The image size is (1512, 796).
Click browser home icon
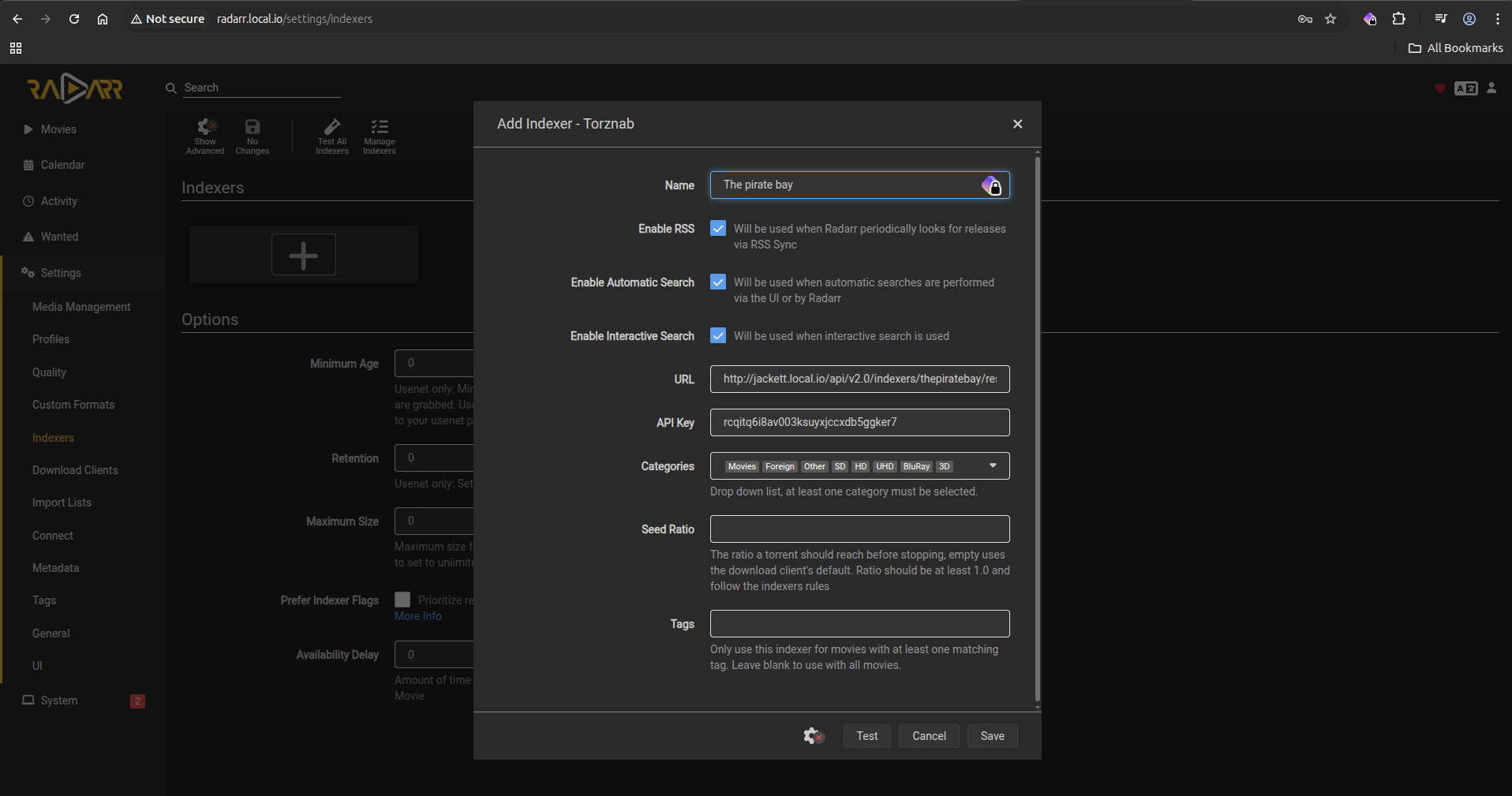point(103,19)
